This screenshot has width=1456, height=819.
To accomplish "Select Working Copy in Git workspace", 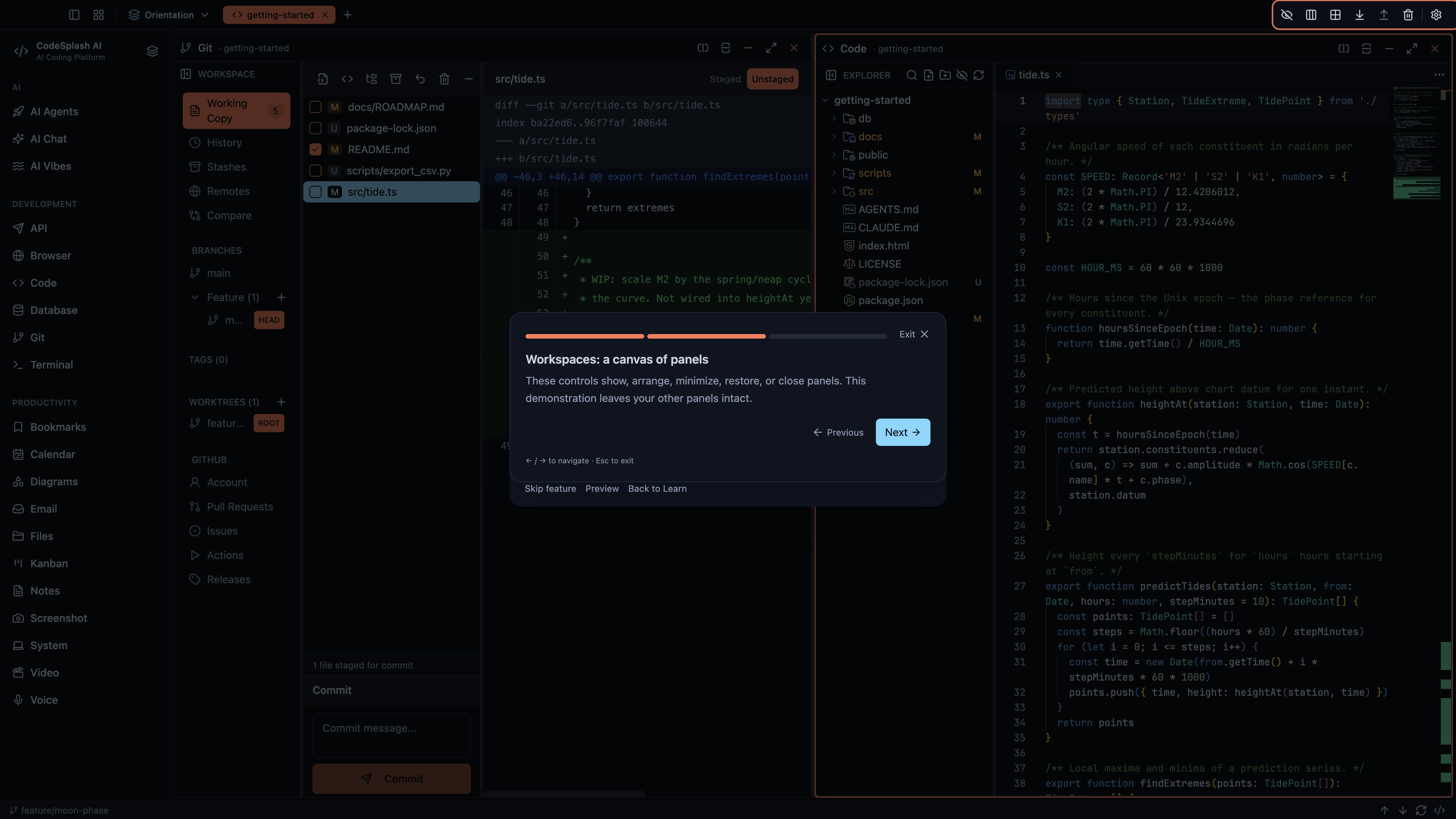I will (x=236, y=111).
